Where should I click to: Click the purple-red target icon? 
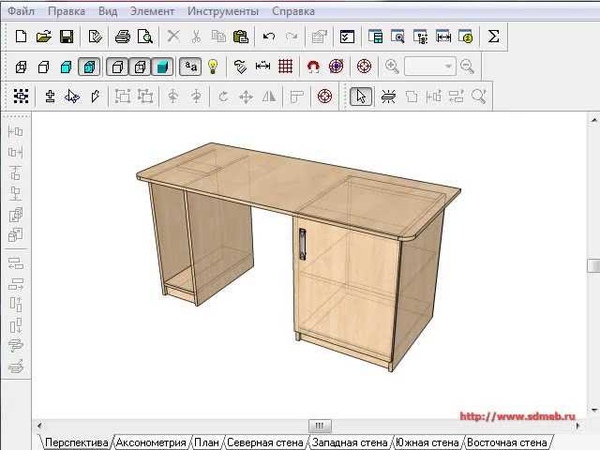pos(336,67)
